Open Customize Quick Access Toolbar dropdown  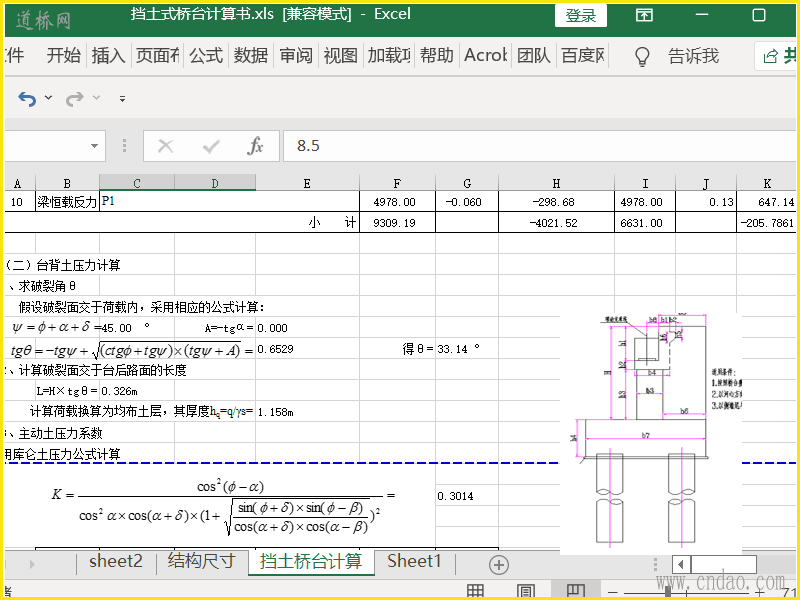(122, 98)
